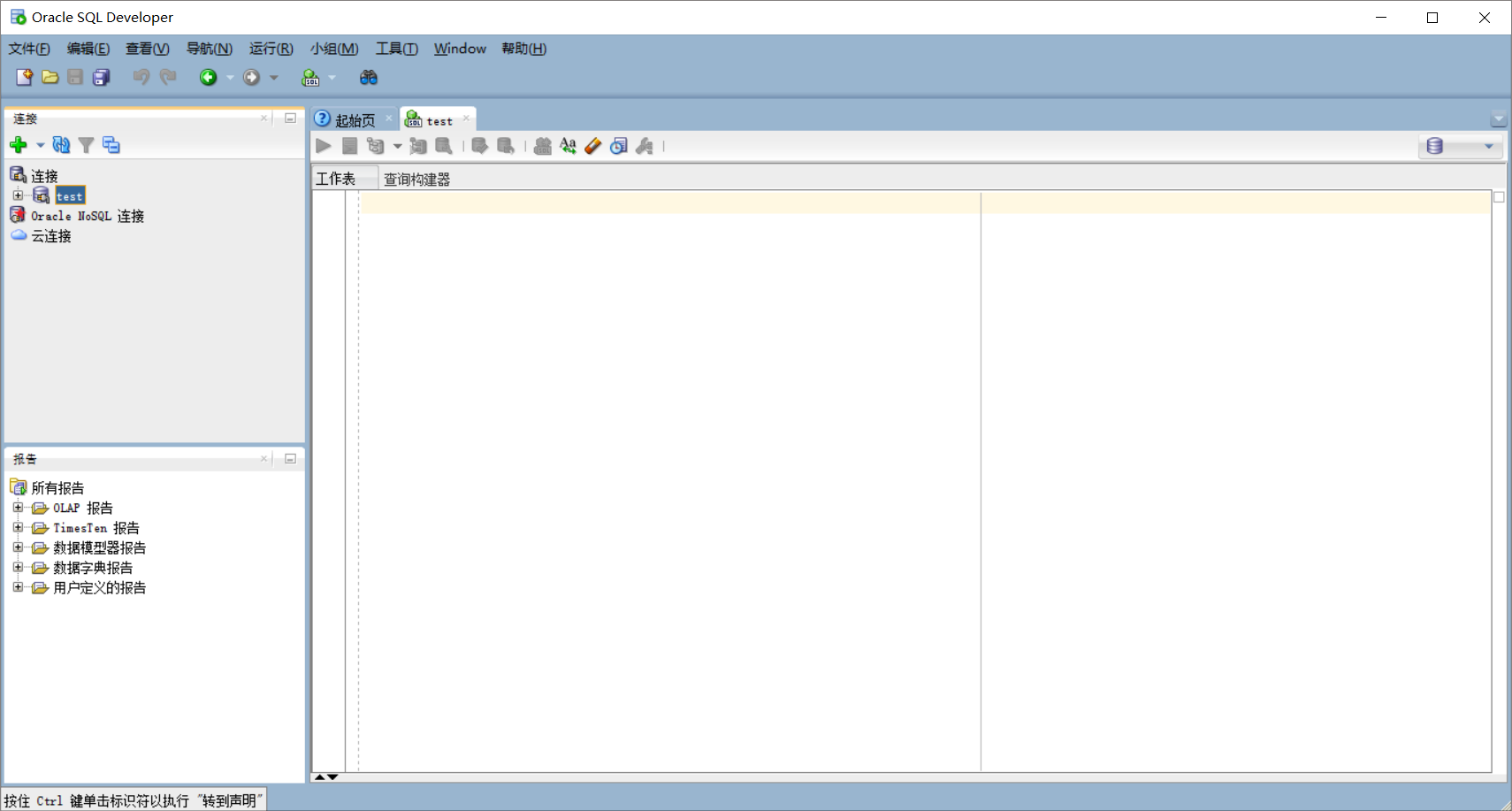The width and height of the screenshot is (1512, 811).
Task: Open the 工具(T) menu
Action: [397, 49]
